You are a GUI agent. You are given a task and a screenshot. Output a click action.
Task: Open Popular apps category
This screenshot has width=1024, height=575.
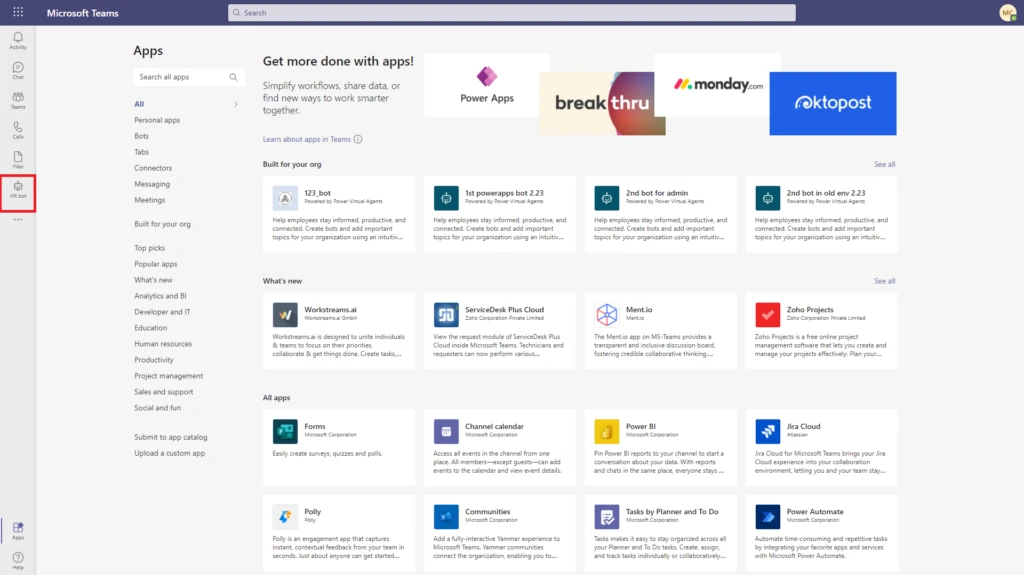coord(155,264)
